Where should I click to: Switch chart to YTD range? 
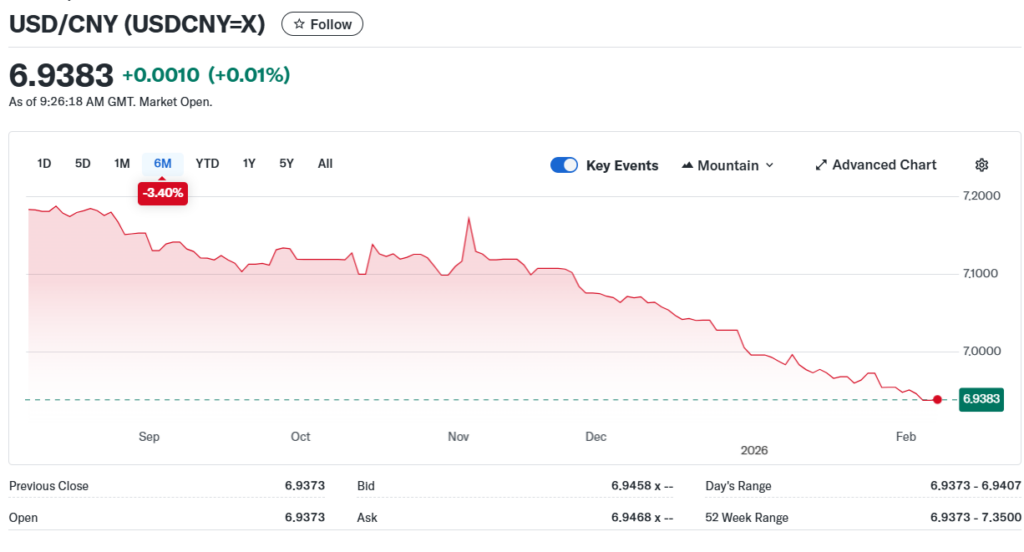pos(207,163)
